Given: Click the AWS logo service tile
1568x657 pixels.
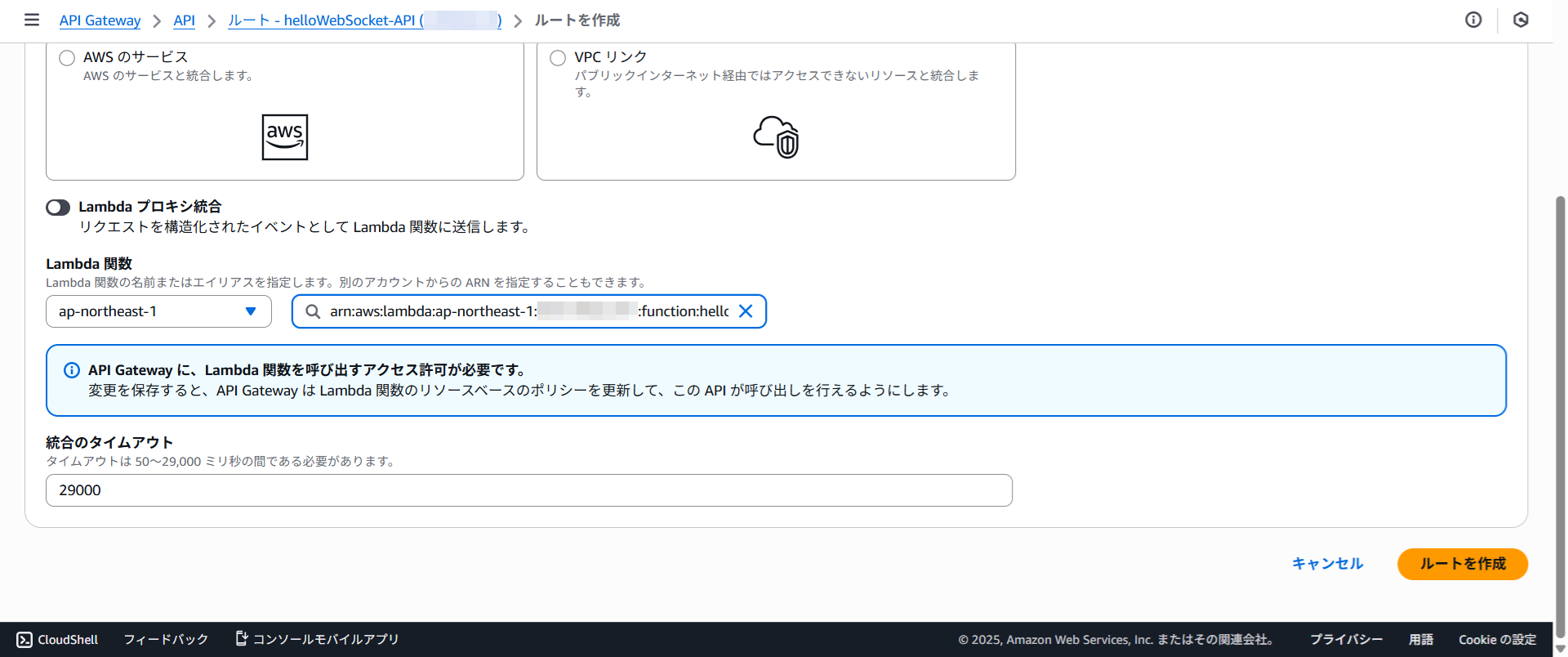Looking at the screenshot, I should (x=284, y=137).
